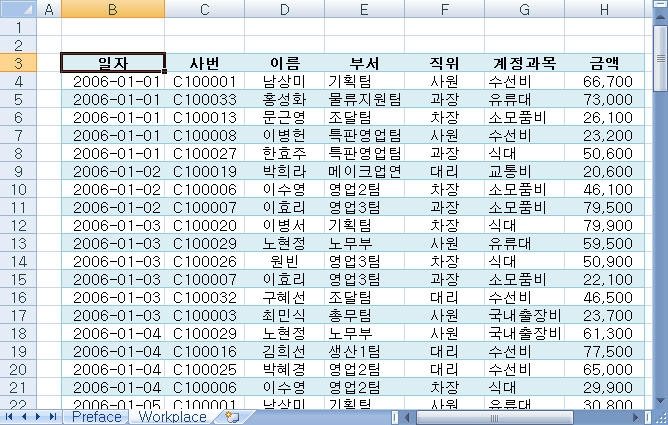Go to first sheet tab arrow
The image size is (668, 425).
point(9,417)
